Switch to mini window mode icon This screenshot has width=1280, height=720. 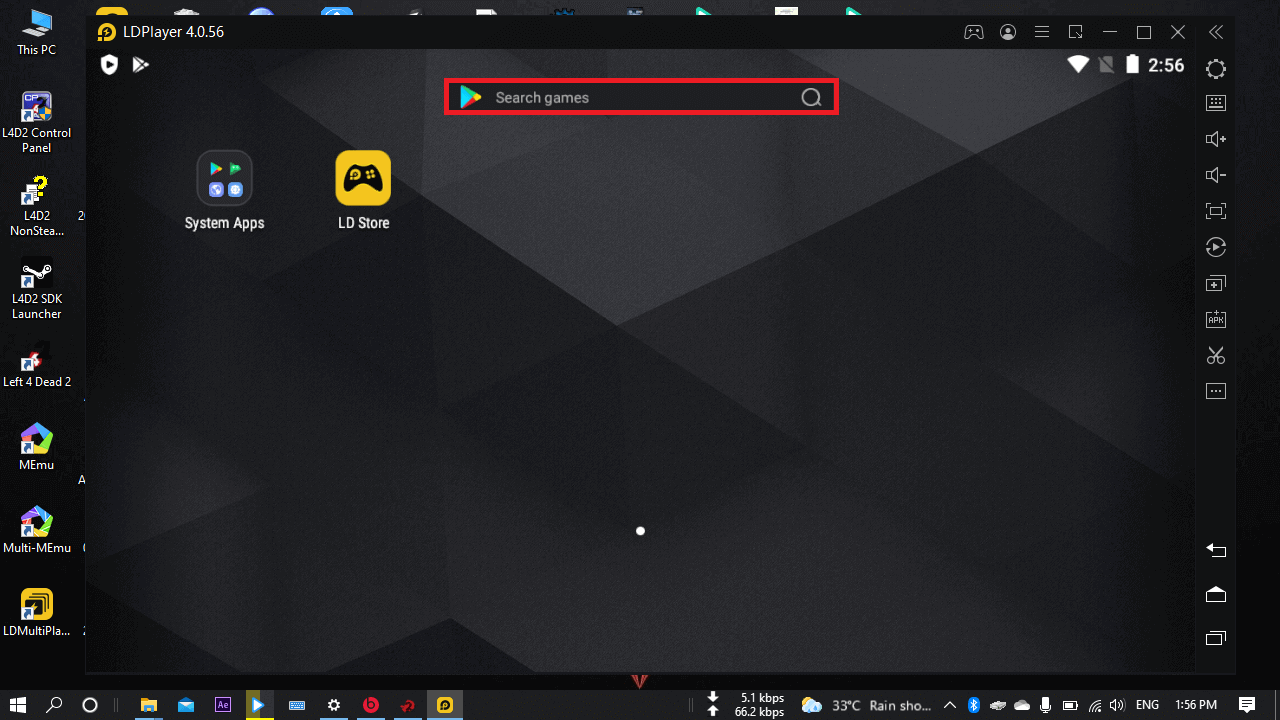(1076, 32)
